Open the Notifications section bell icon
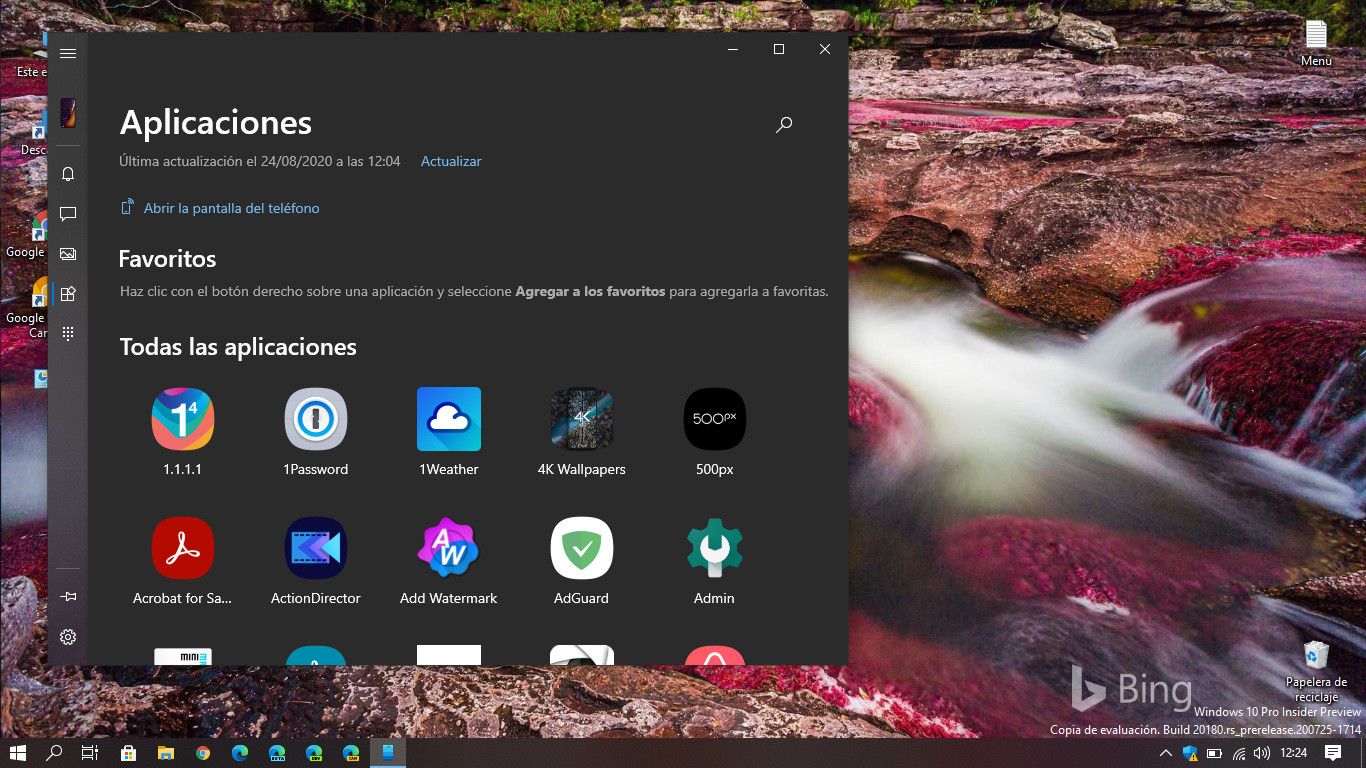 [68, 174]
